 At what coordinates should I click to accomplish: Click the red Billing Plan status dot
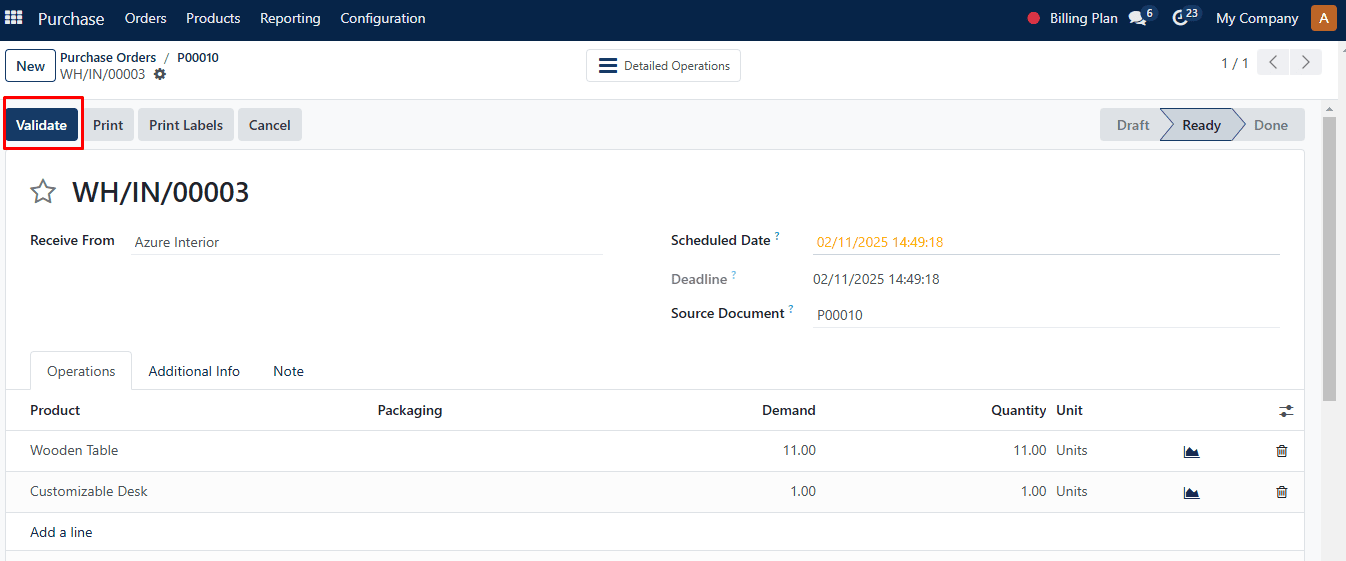coord(1034,18)
